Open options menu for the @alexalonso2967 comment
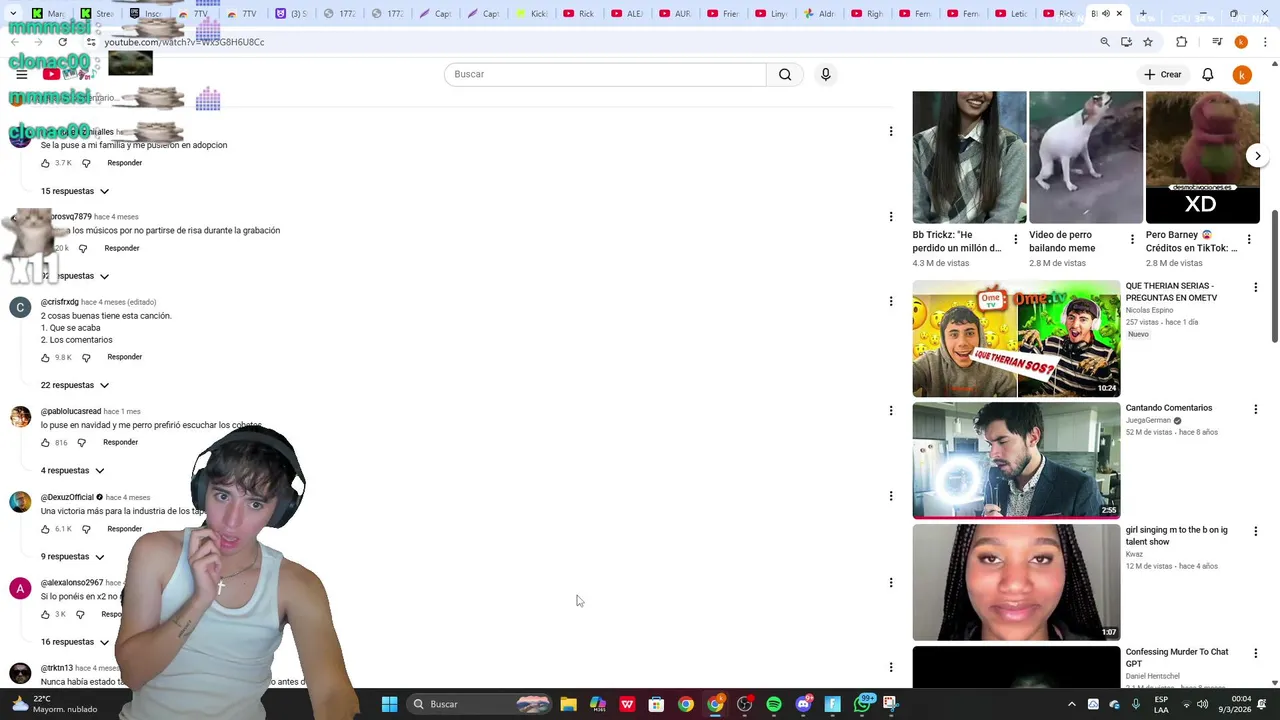Screen dimensions: 1280x720 click(890, 582)
